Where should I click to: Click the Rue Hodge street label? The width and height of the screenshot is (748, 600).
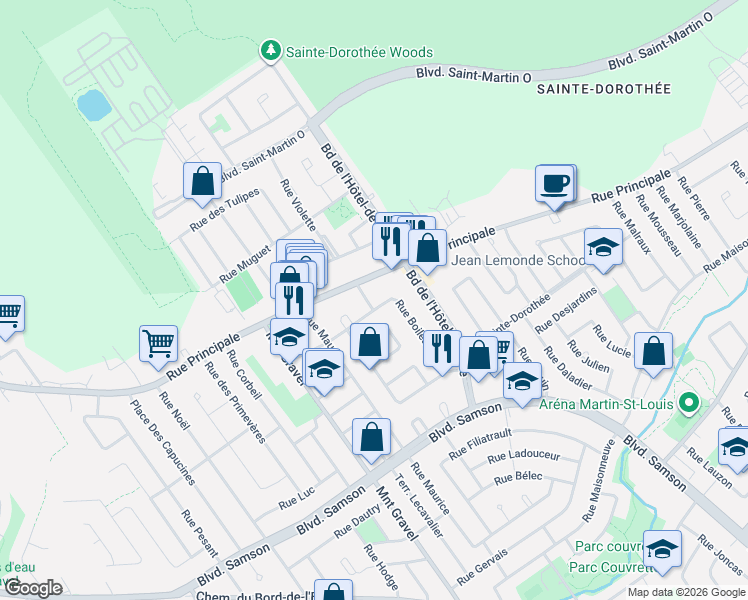pos(381,567)
